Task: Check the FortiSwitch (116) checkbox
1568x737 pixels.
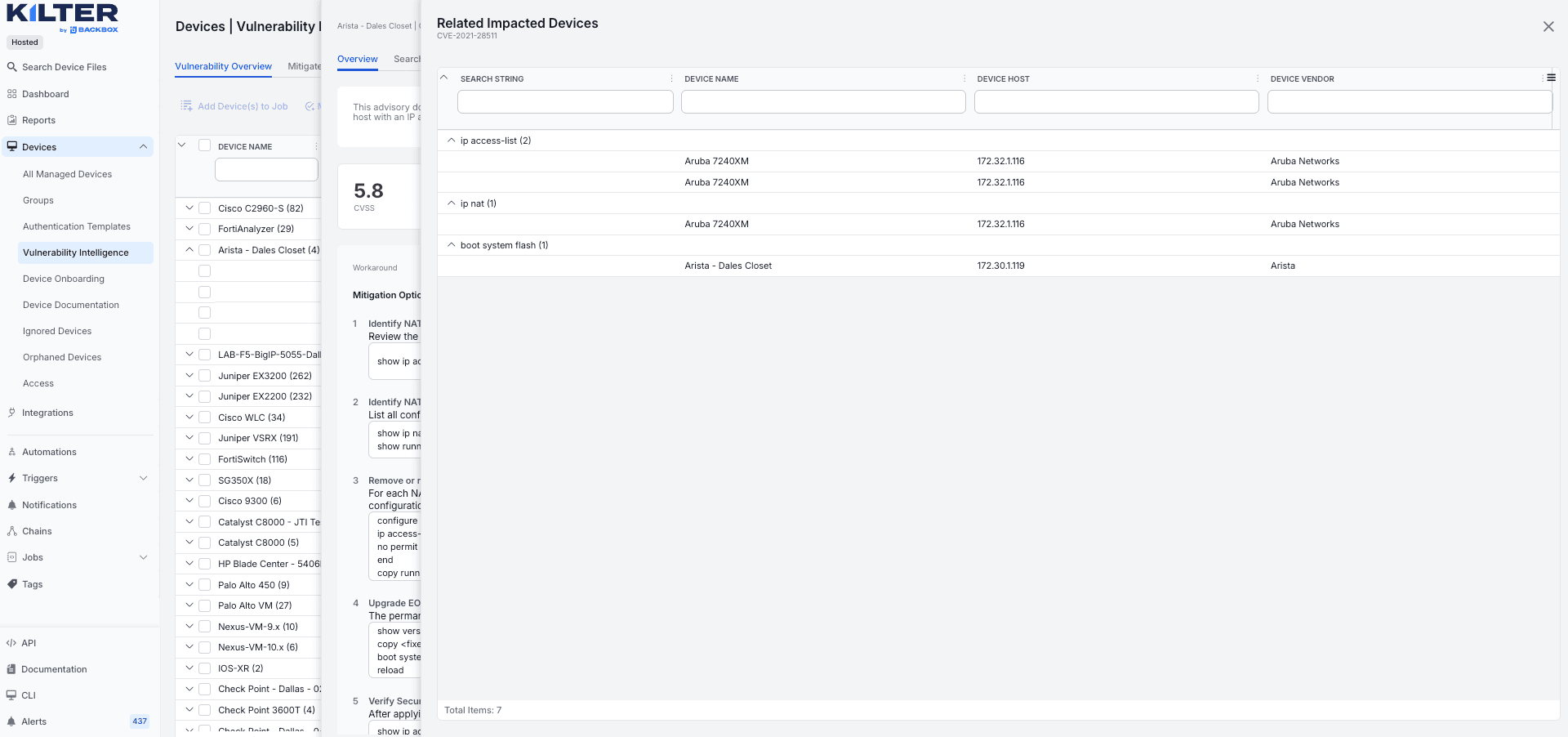Action: (205, 459)
